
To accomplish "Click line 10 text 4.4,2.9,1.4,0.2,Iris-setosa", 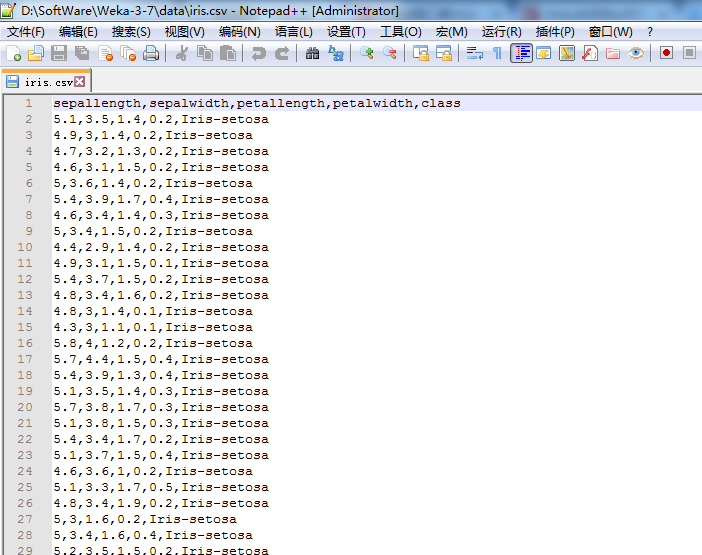I will pos(161,248).
